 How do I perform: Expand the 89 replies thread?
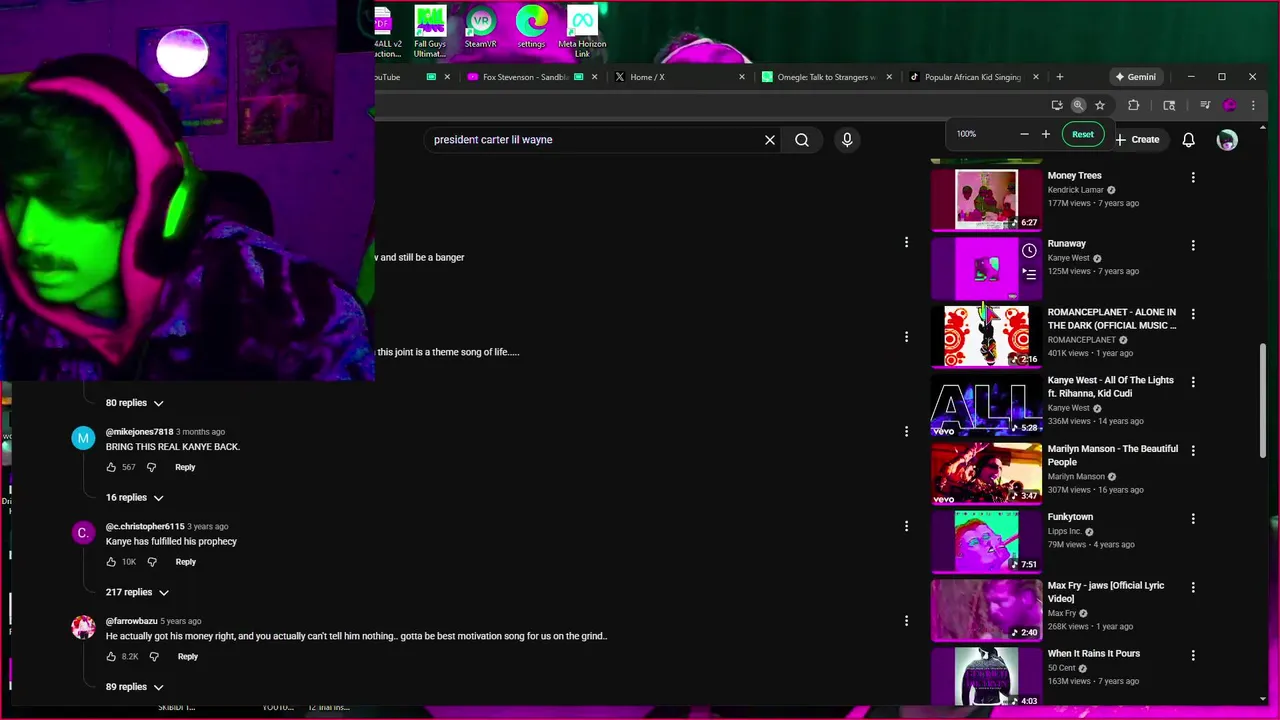pyautogui.click(x=134, y=687)
